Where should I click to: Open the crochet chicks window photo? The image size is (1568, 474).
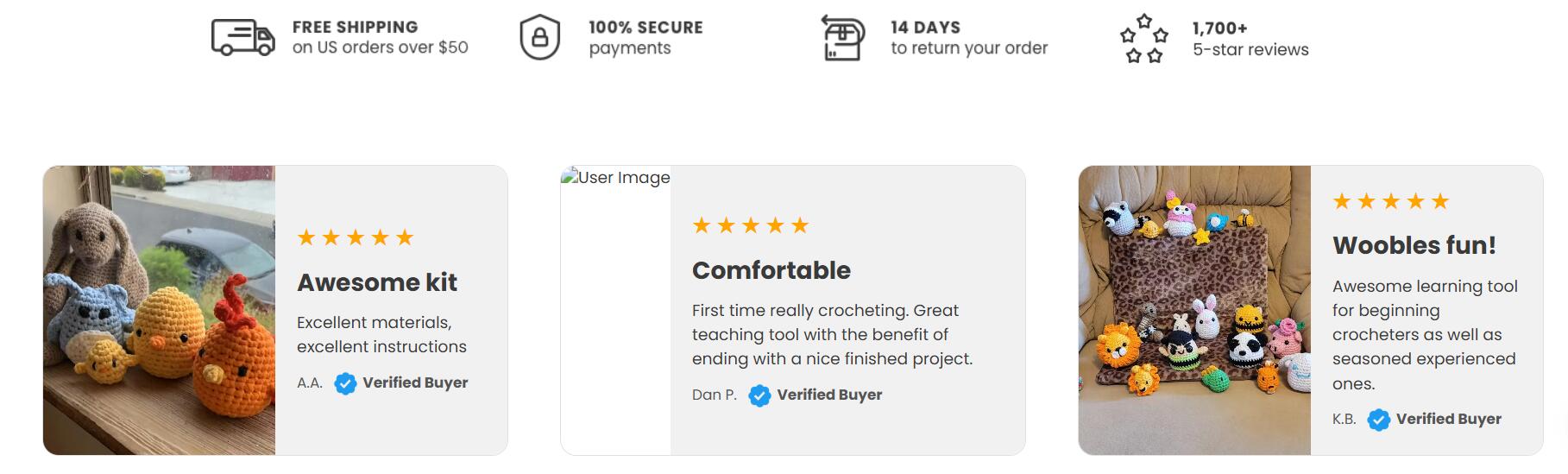(x=160, y=310)
